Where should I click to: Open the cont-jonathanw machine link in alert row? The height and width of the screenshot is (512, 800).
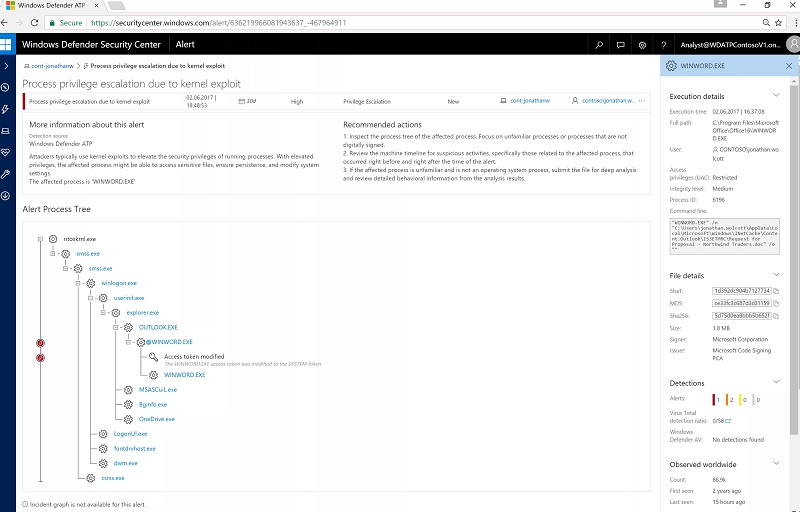[530, 101]
